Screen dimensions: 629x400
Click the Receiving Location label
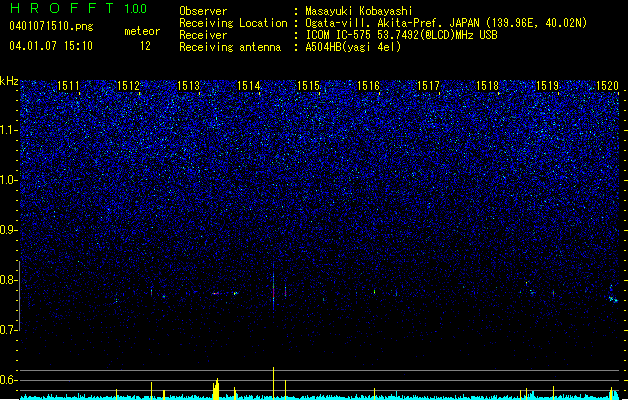pos(233,23)
